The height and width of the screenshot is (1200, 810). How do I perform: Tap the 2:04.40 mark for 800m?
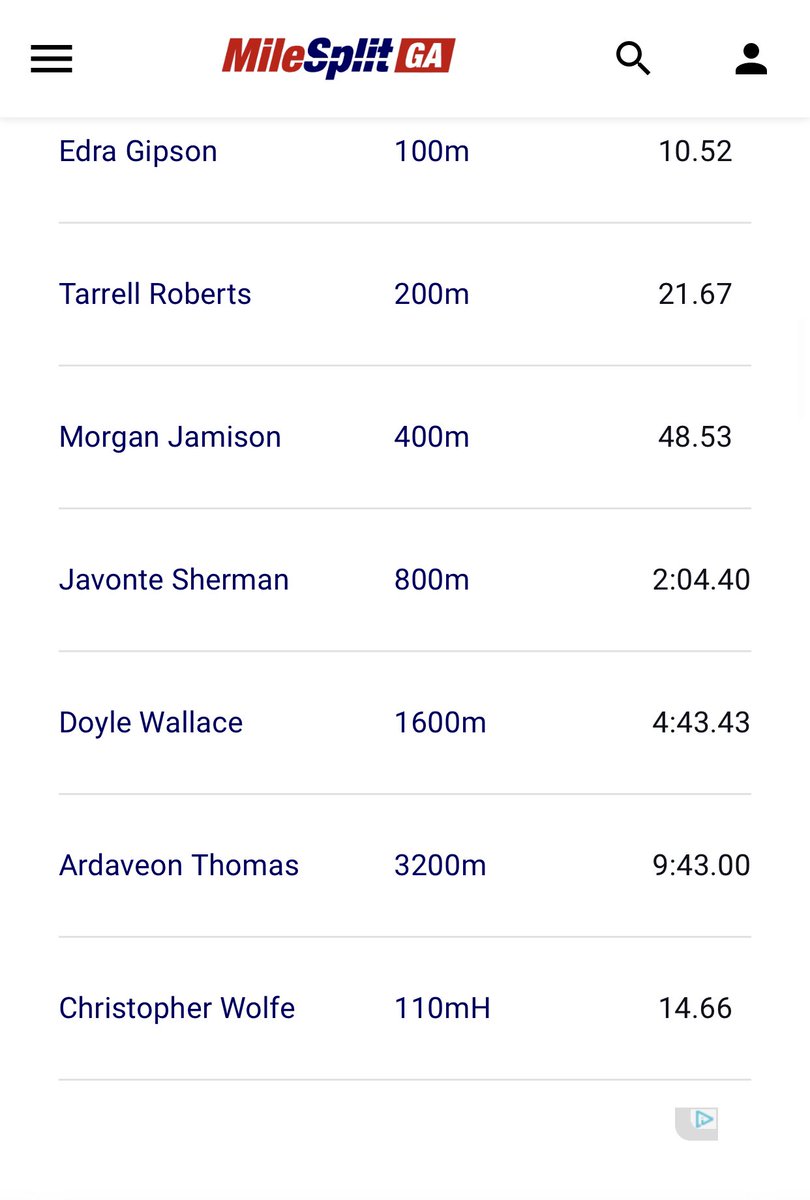(701, 580)
